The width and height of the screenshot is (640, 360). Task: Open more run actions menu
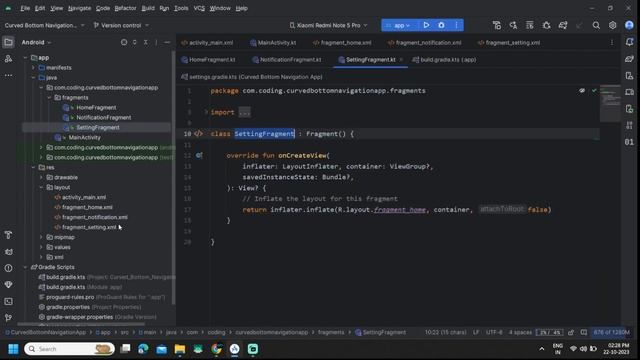(456, 25)
